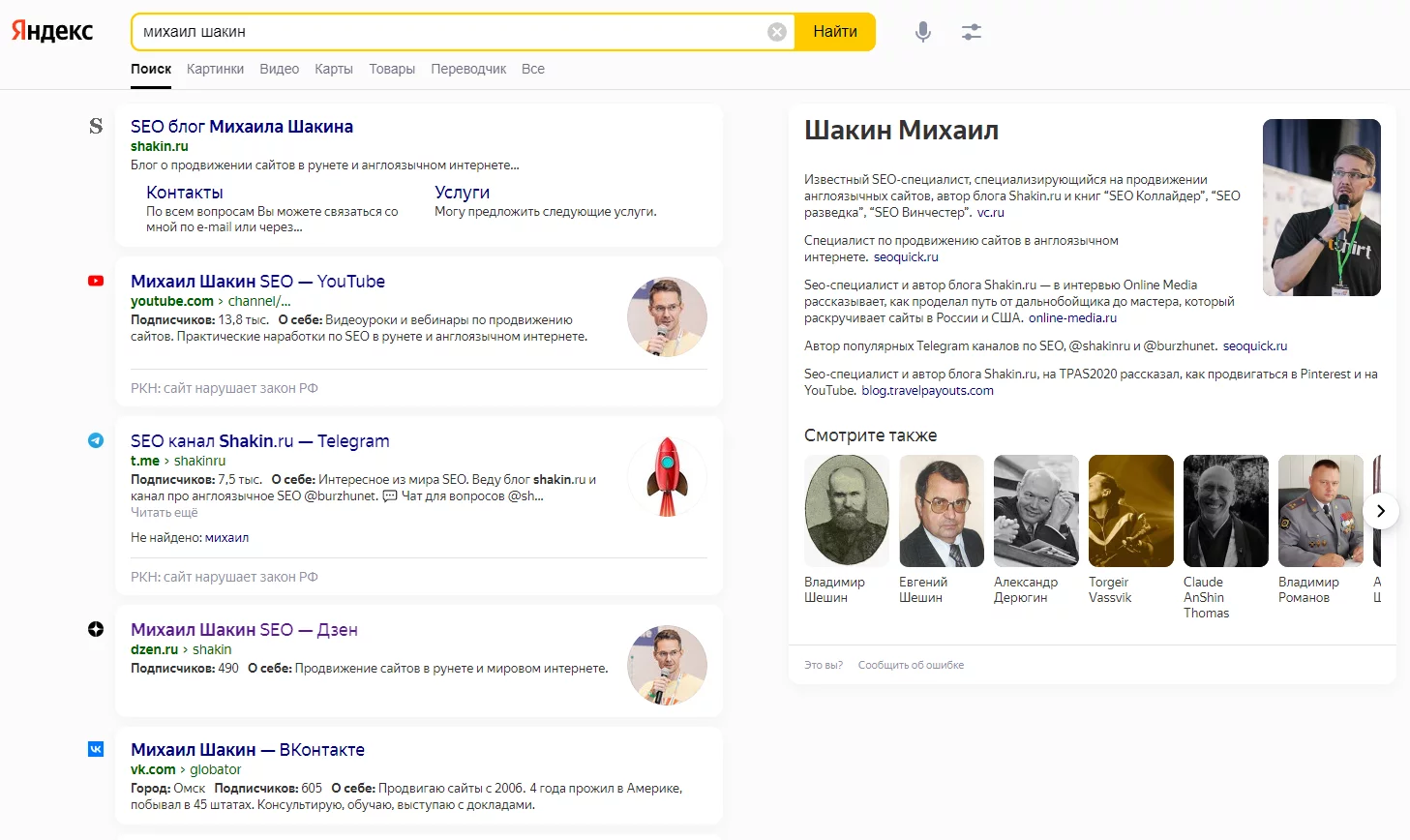Switch to the Видео tab
Image resolution: width=1410 pixels, height=840 pixels.
tap(280, 69)
